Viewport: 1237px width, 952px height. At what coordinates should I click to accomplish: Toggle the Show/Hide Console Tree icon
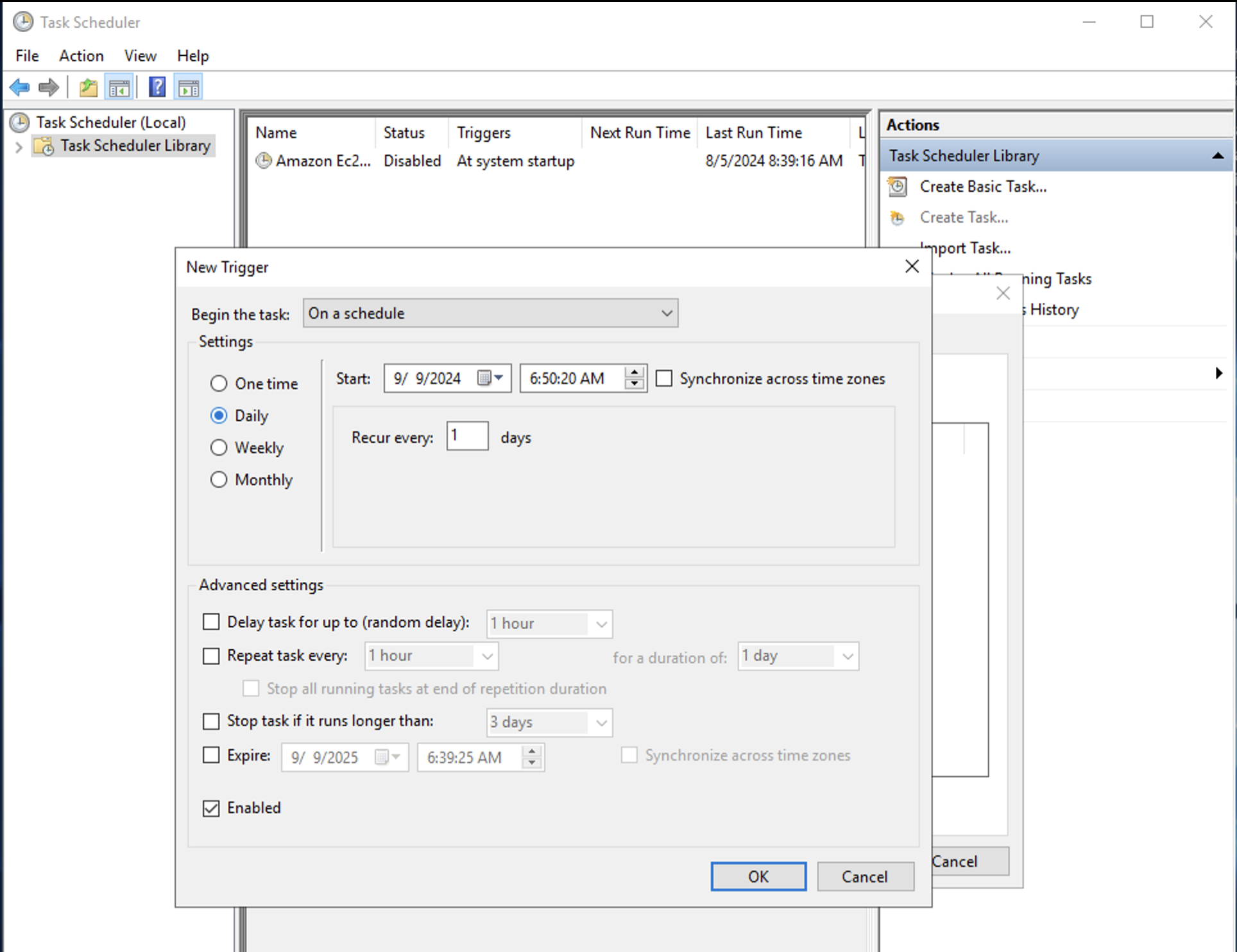pyautogui.click(x=119, y=87)
